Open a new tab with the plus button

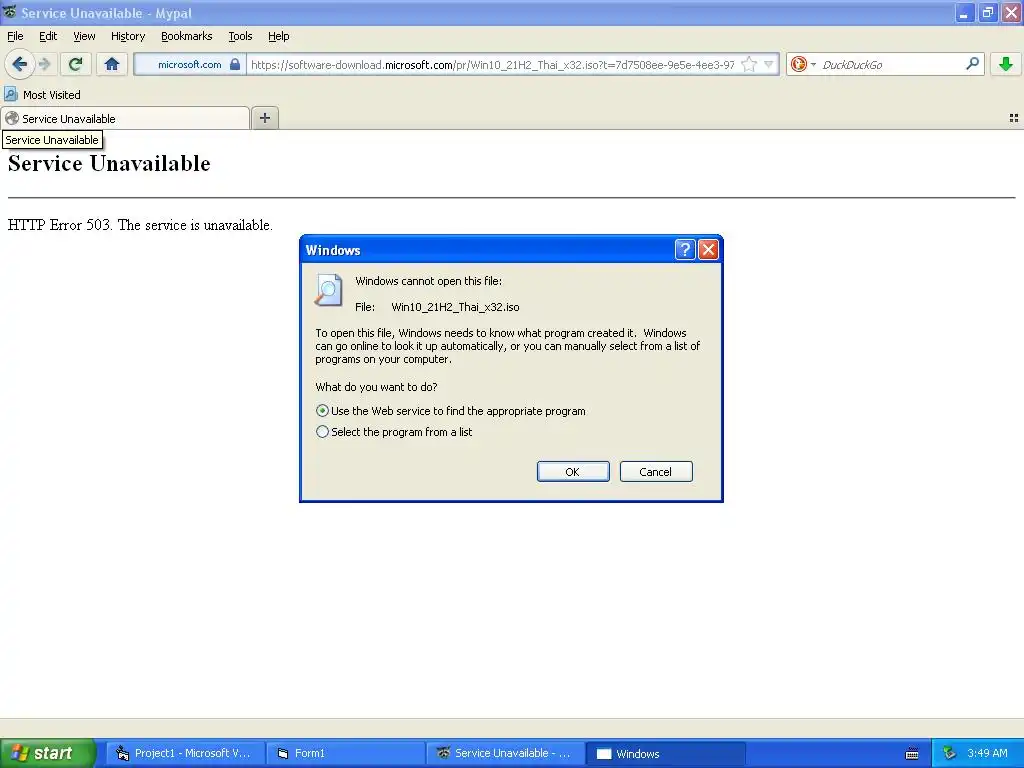264,118
